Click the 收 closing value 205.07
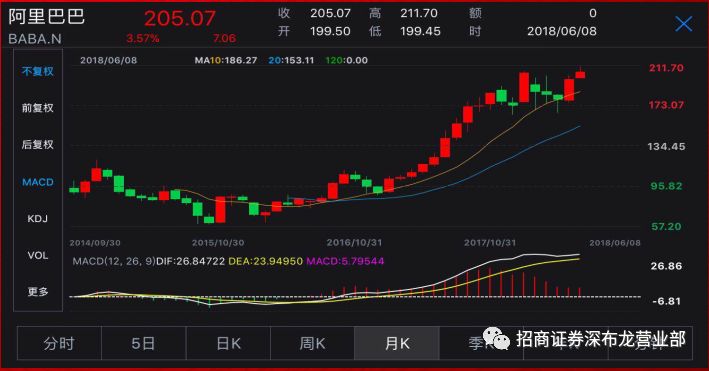709x371 pixels. tap(330, 13)
